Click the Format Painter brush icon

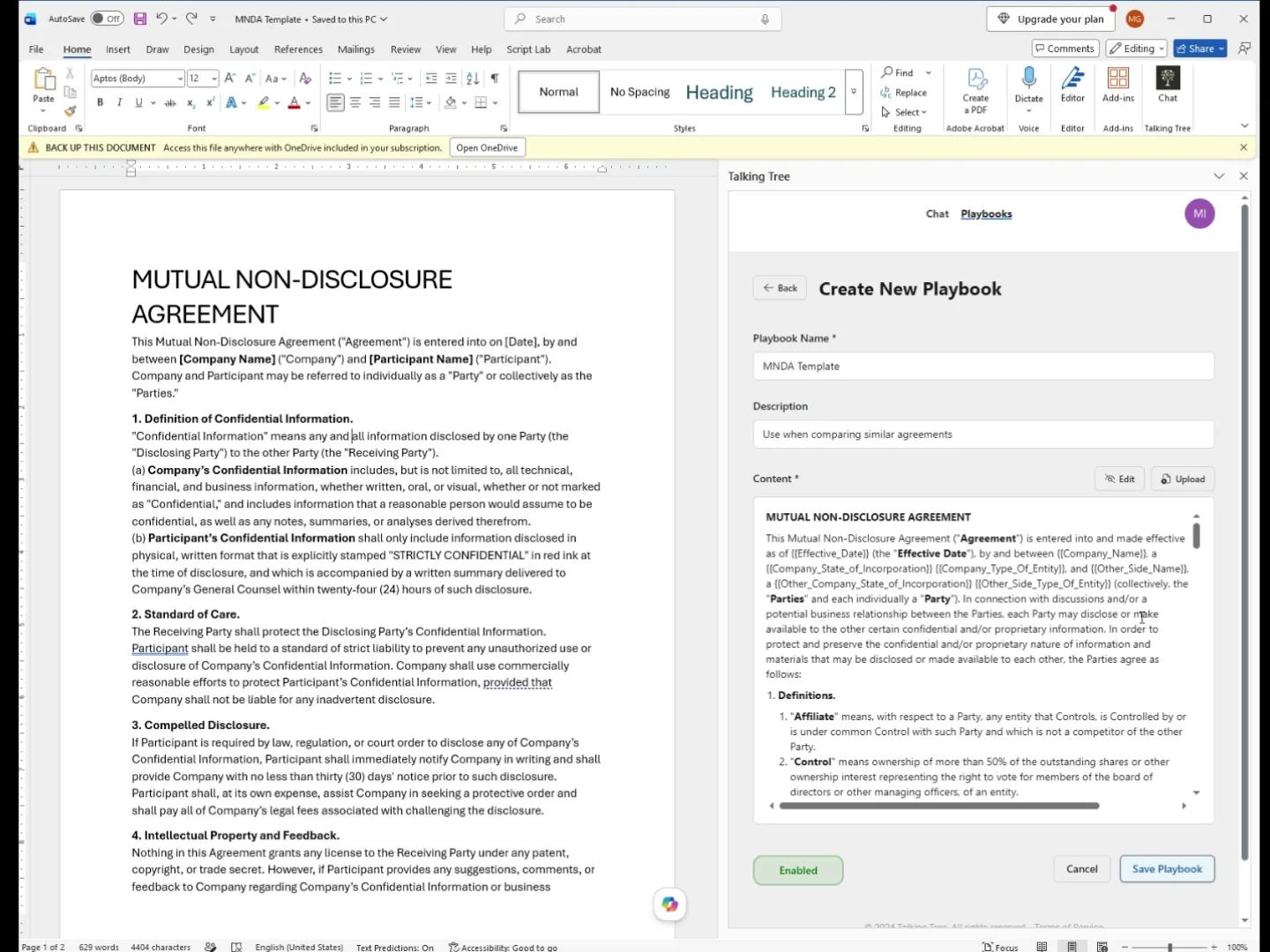[x=71, y=111]
